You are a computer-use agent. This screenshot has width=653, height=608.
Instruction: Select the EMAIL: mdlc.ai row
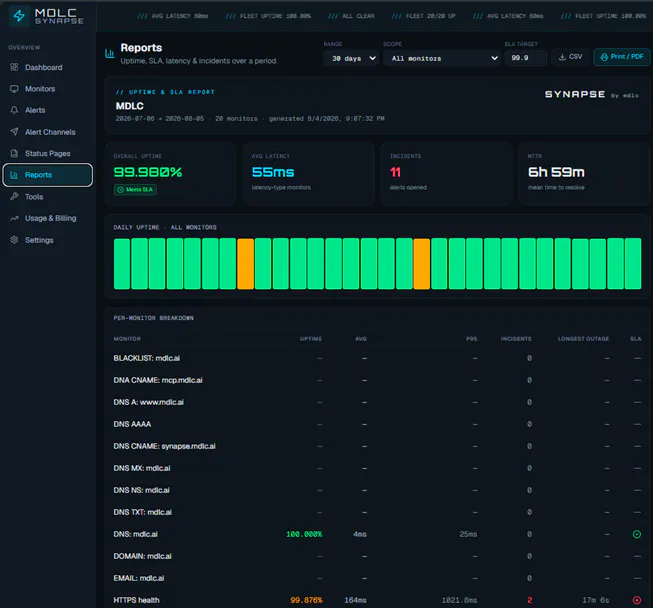pyautogui.click(x=377, y=578)
